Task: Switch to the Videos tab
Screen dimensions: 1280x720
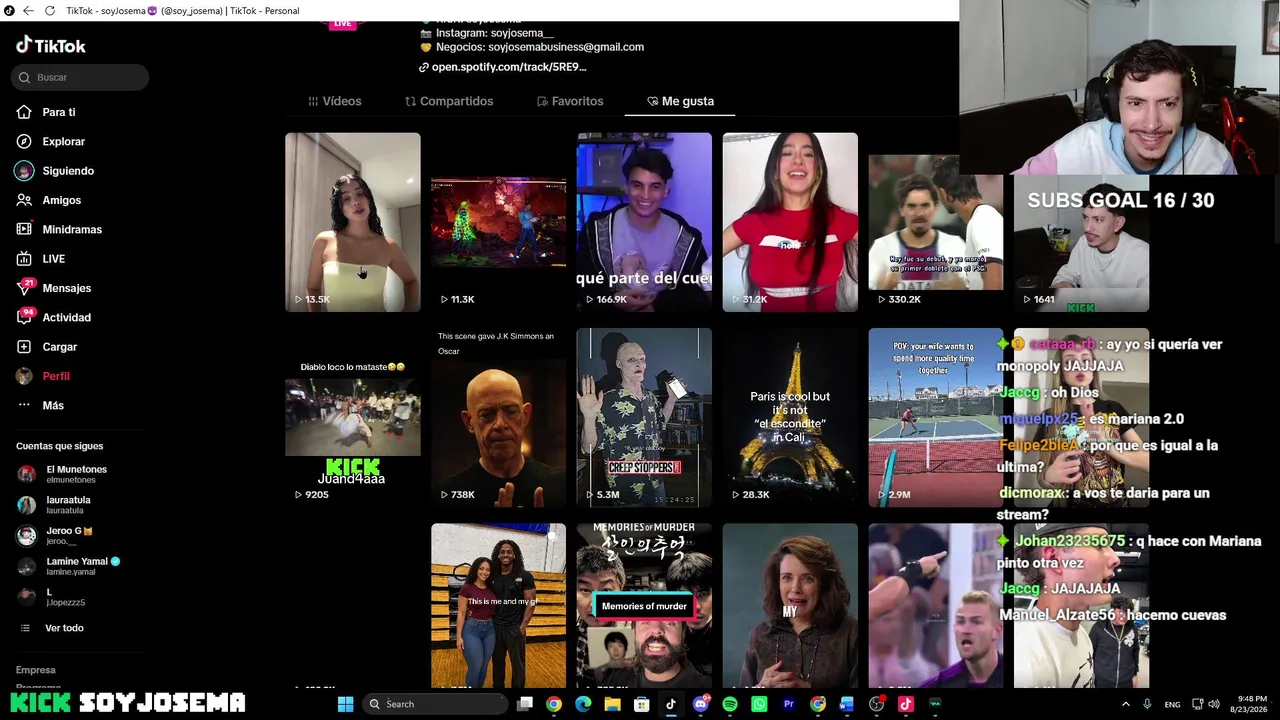Action: click(335, 101)
